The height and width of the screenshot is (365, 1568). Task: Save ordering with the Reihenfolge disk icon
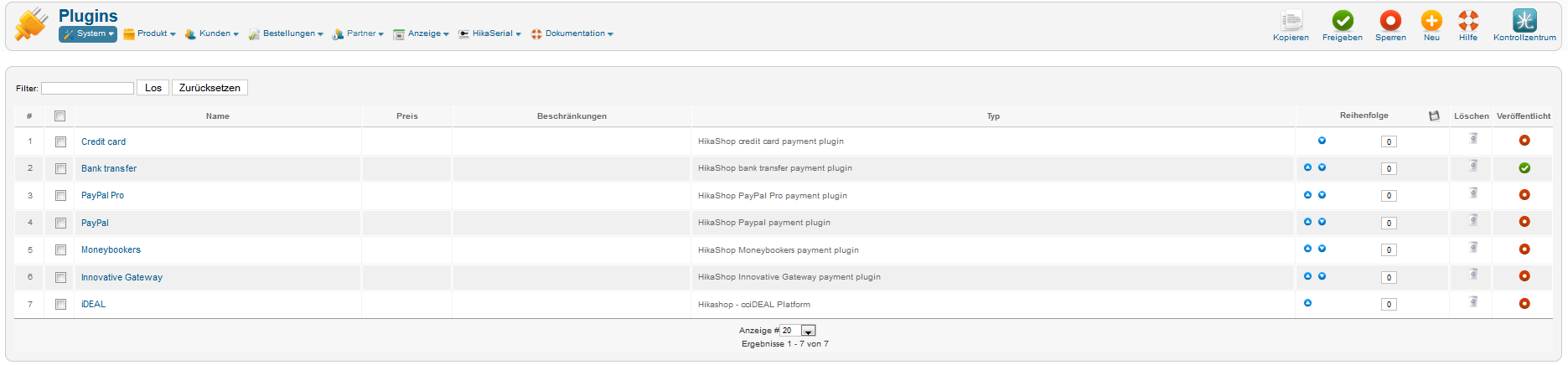tap(1434, 116)
